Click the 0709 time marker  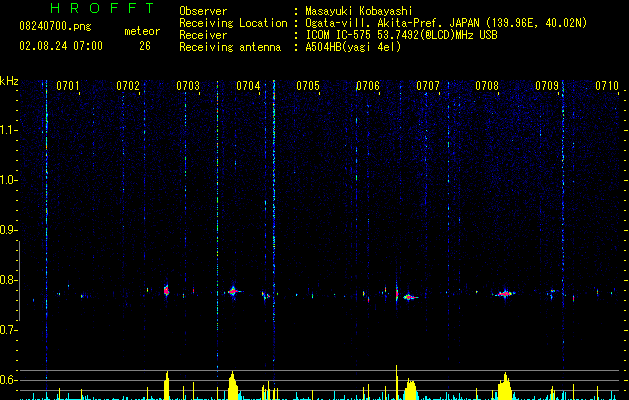coord(547,86)
